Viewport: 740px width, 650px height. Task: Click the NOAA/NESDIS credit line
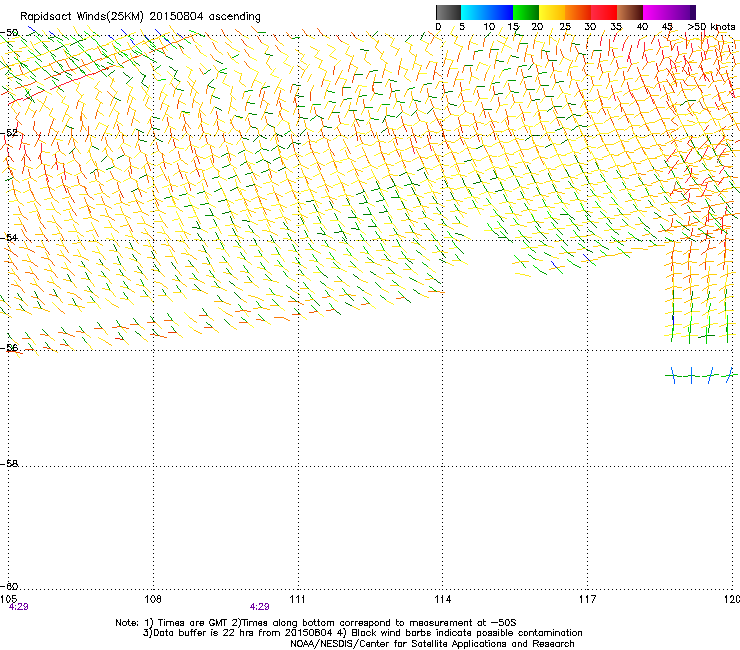(432, 644)
